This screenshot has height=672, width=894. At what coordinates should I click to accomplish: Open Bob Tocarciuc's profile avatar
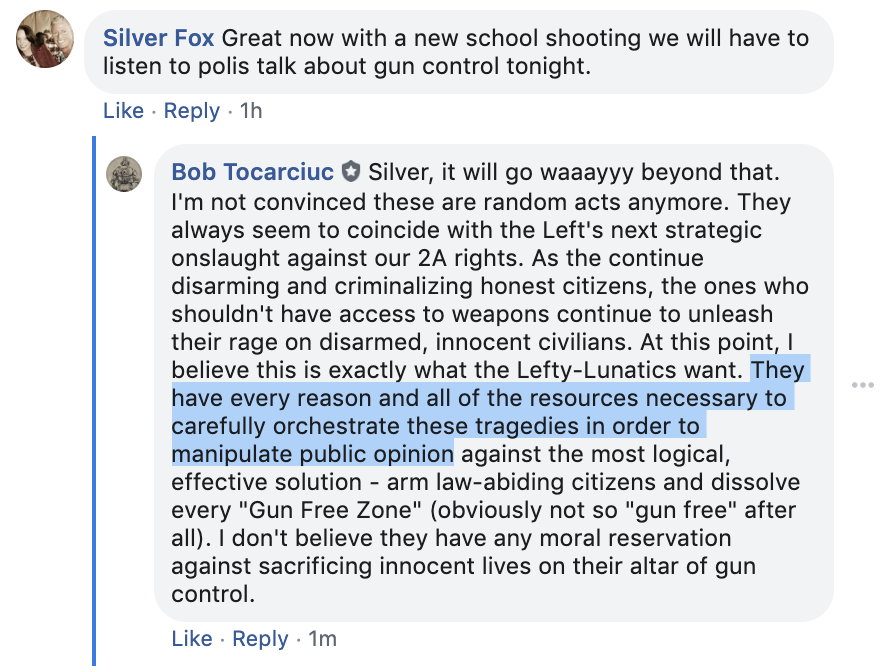[125, 174]
